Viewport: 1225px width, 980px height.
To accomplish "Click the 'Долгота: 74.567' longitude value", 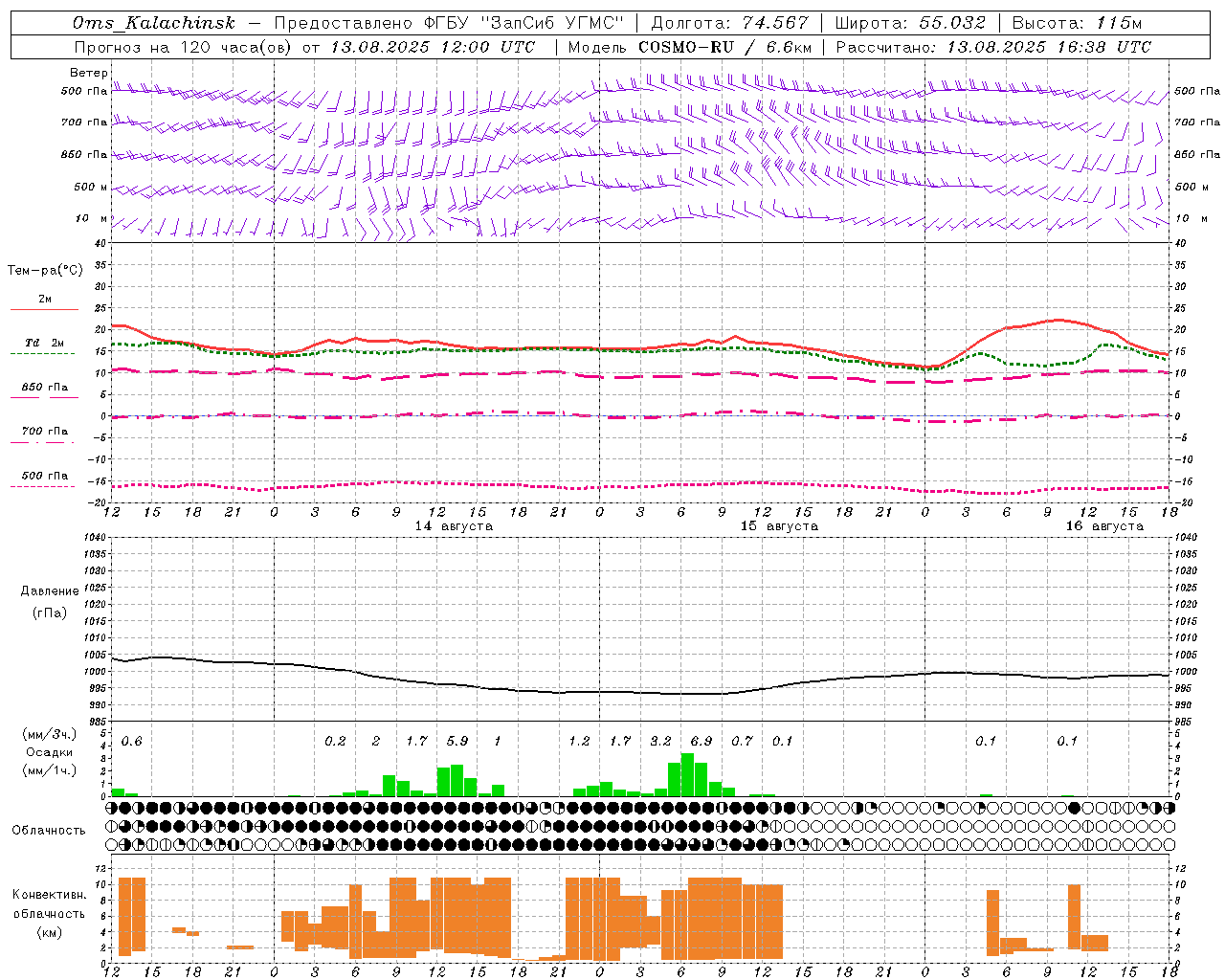I will [729, 23].
